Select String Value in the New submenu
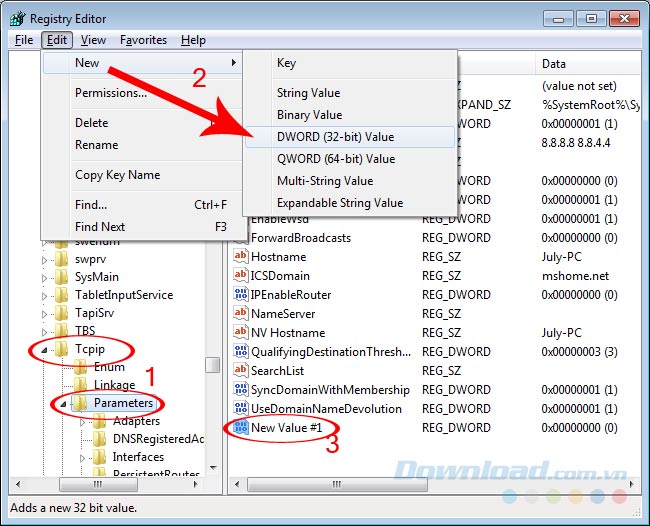Screen dimensions: 650x526 pyautogui.click(x=350, y=93)
